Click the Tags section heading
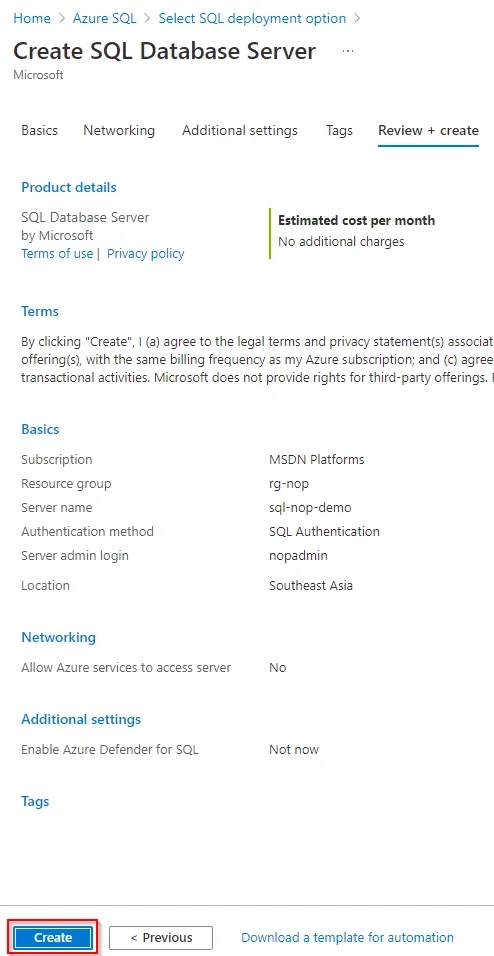The image size is (494, 956). (35, 801)
